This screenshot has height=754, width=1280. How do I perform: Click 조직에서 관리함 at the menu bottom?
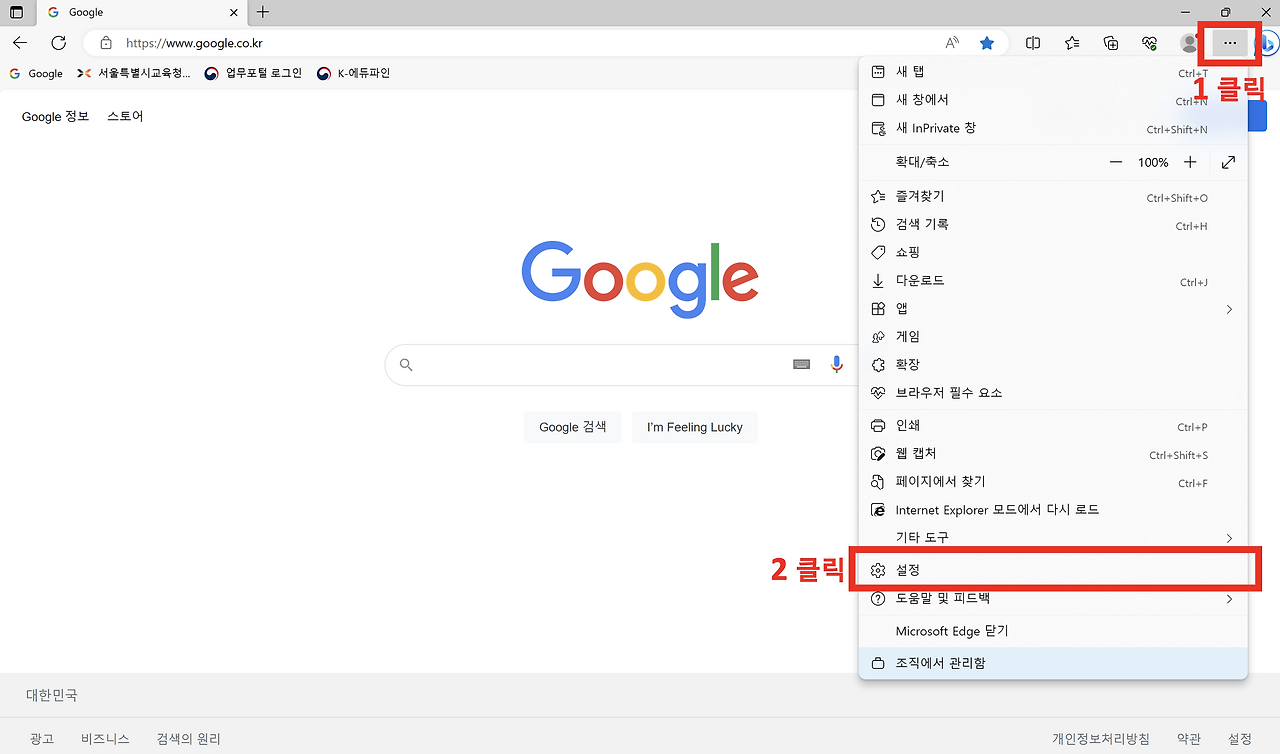click(1053, 663)
